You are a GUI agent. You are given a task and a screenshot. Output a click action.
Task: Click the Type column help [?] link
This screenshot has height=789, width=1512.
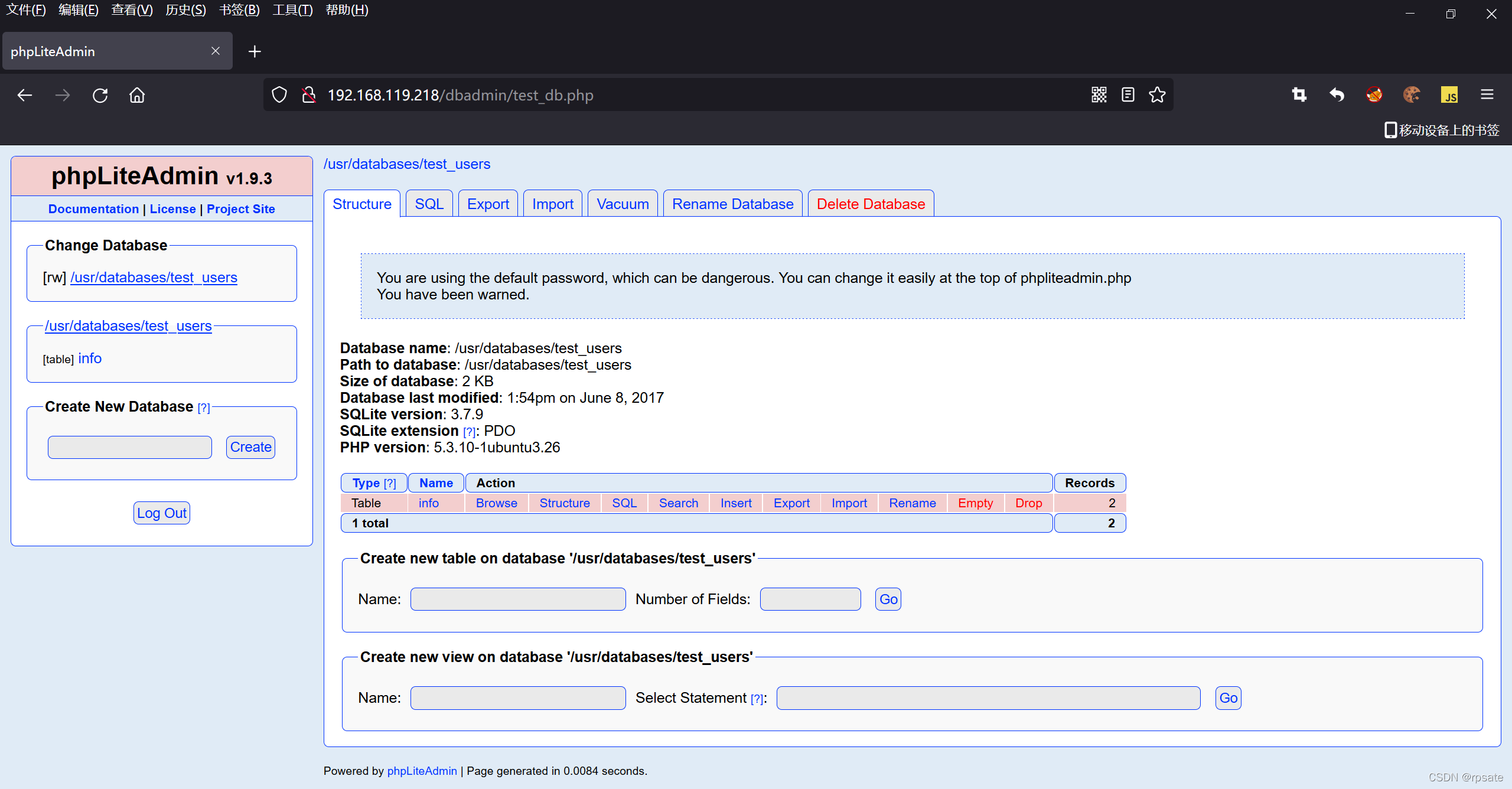click(x=390, y=483)
